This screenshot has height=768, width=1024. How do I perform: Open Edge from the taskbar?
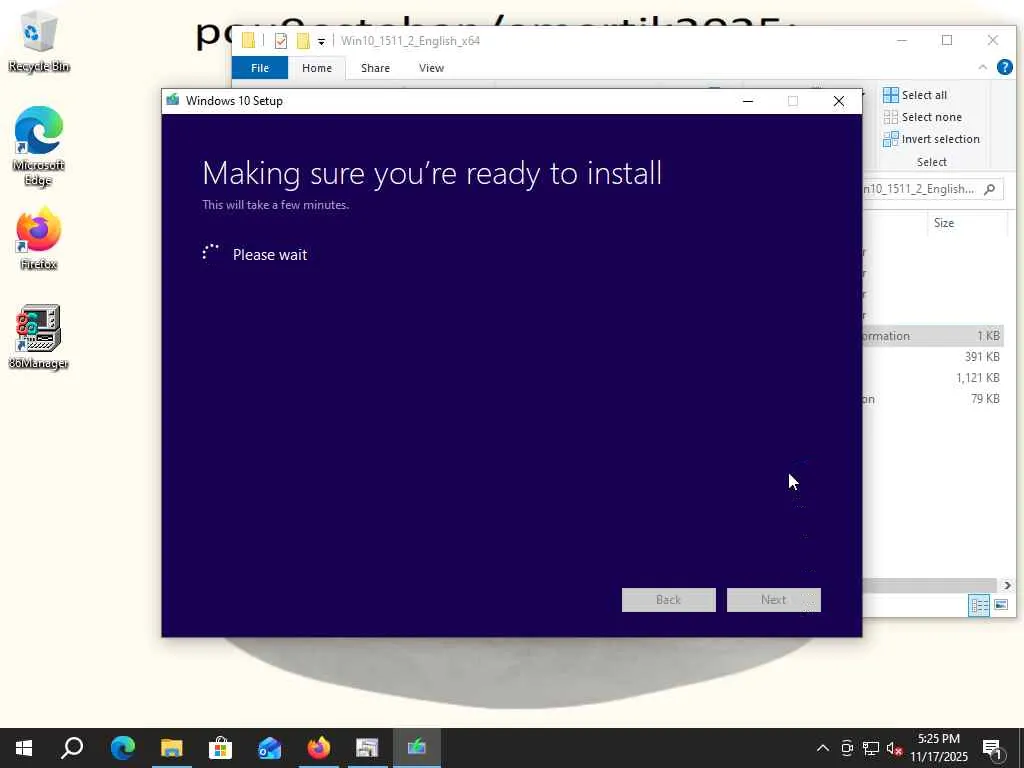click(122, 748)
